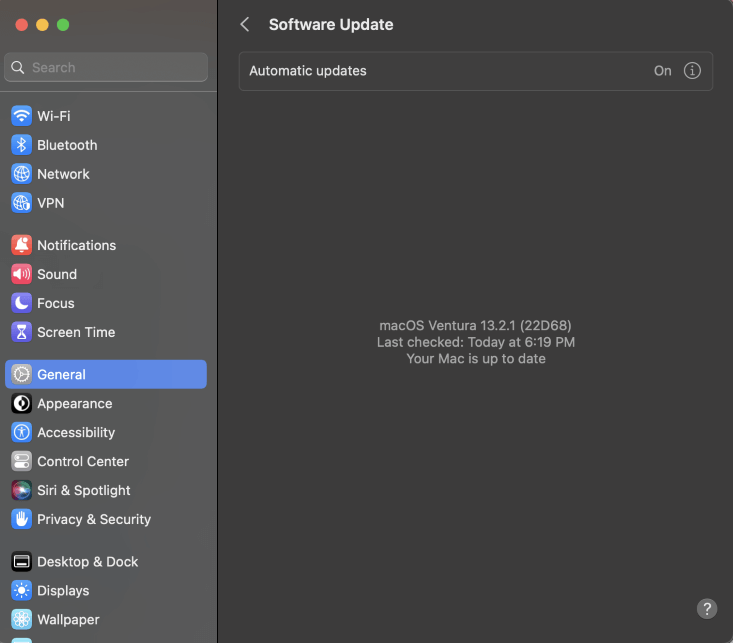
Task: Open Control Center settings
Action: coord(83,462)
